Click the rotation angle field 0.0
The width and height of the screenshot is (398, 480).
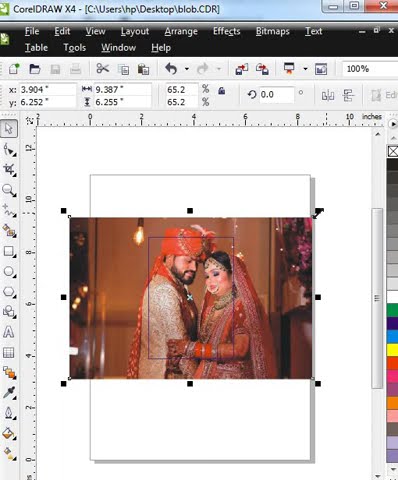pos(276,95)
